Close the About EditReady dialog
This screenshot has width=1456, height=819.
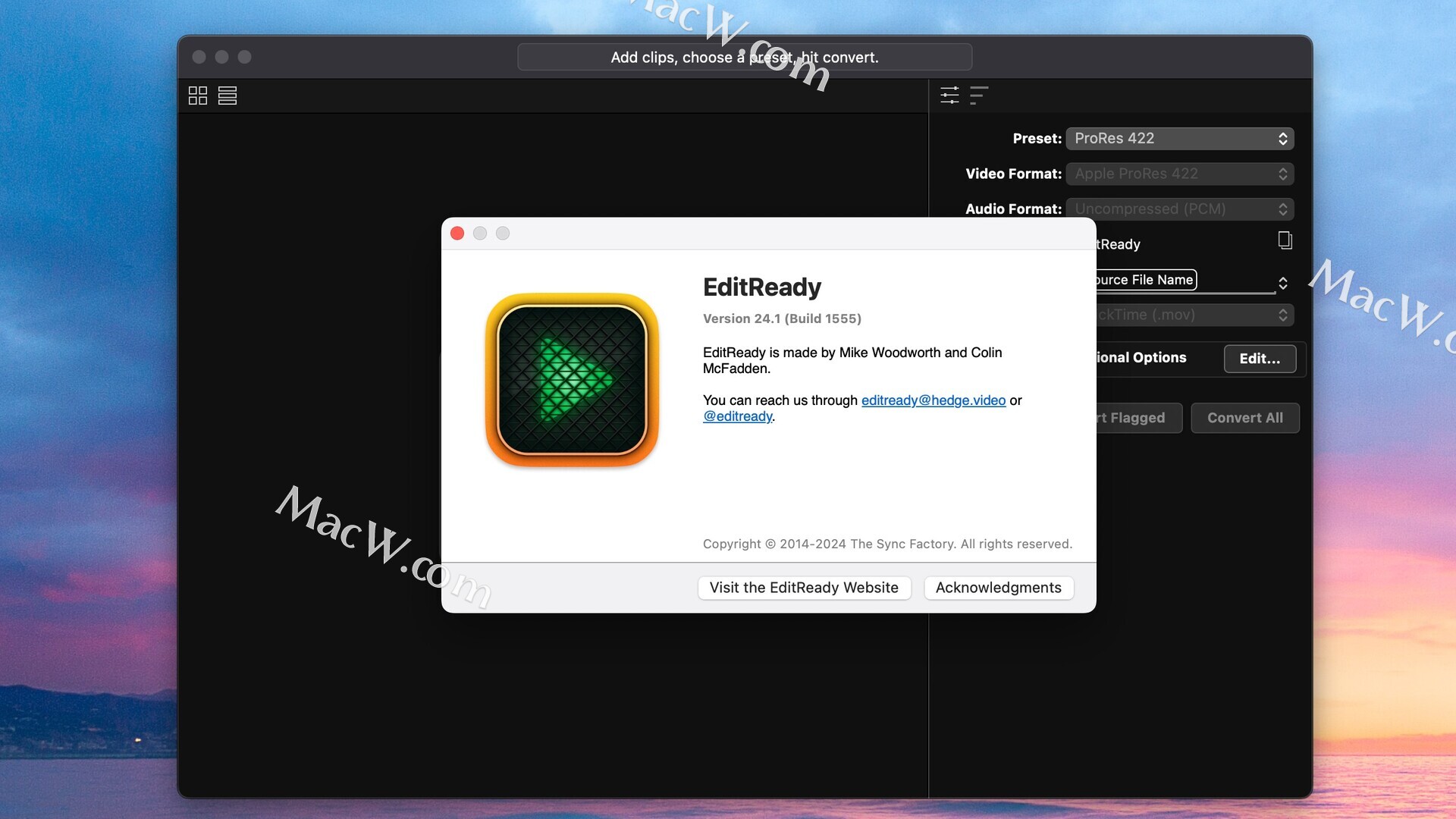click(x=457, y=234)
